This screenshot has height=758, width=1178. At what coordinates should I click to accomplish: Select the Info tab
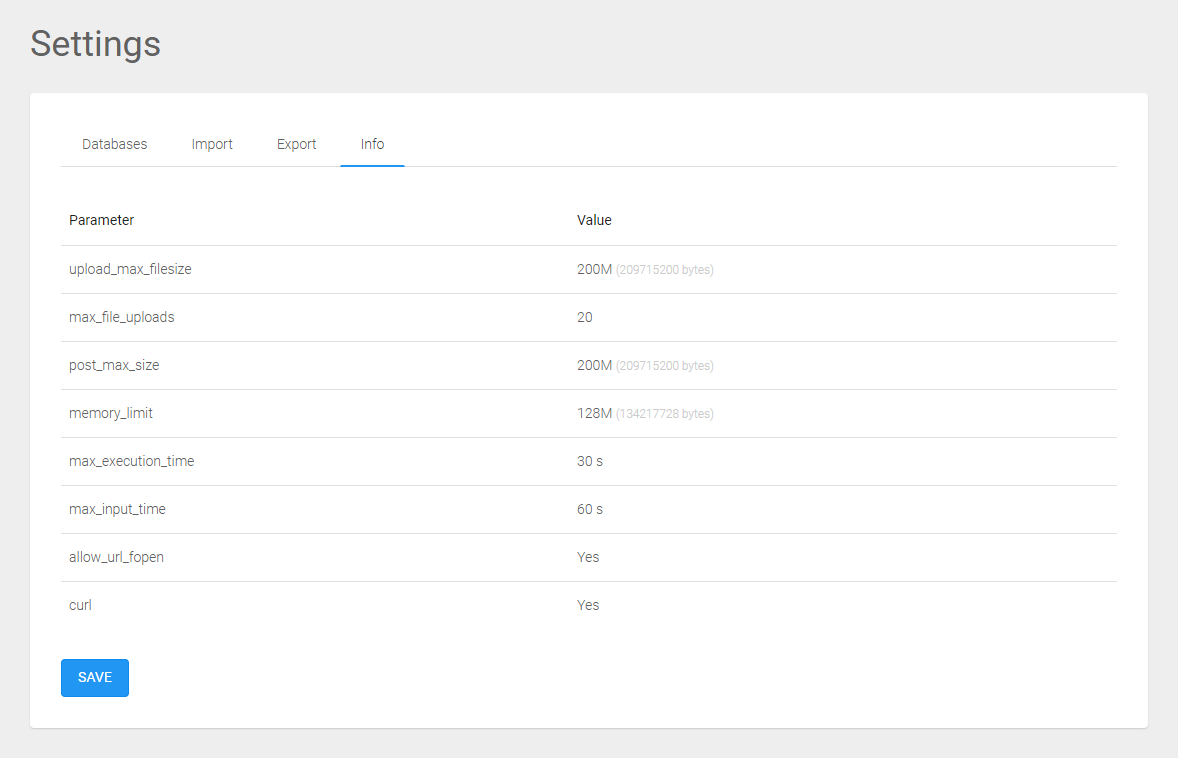tap(373, 144)
